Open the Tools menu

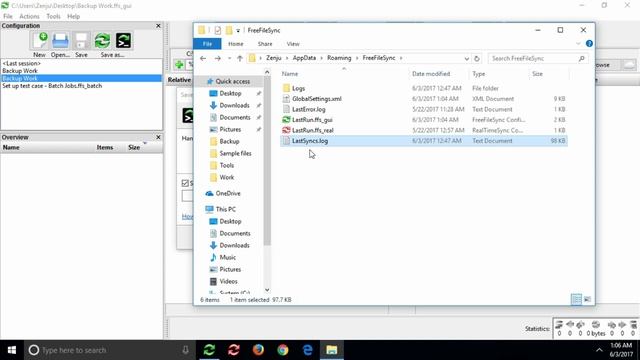[53, 16]
